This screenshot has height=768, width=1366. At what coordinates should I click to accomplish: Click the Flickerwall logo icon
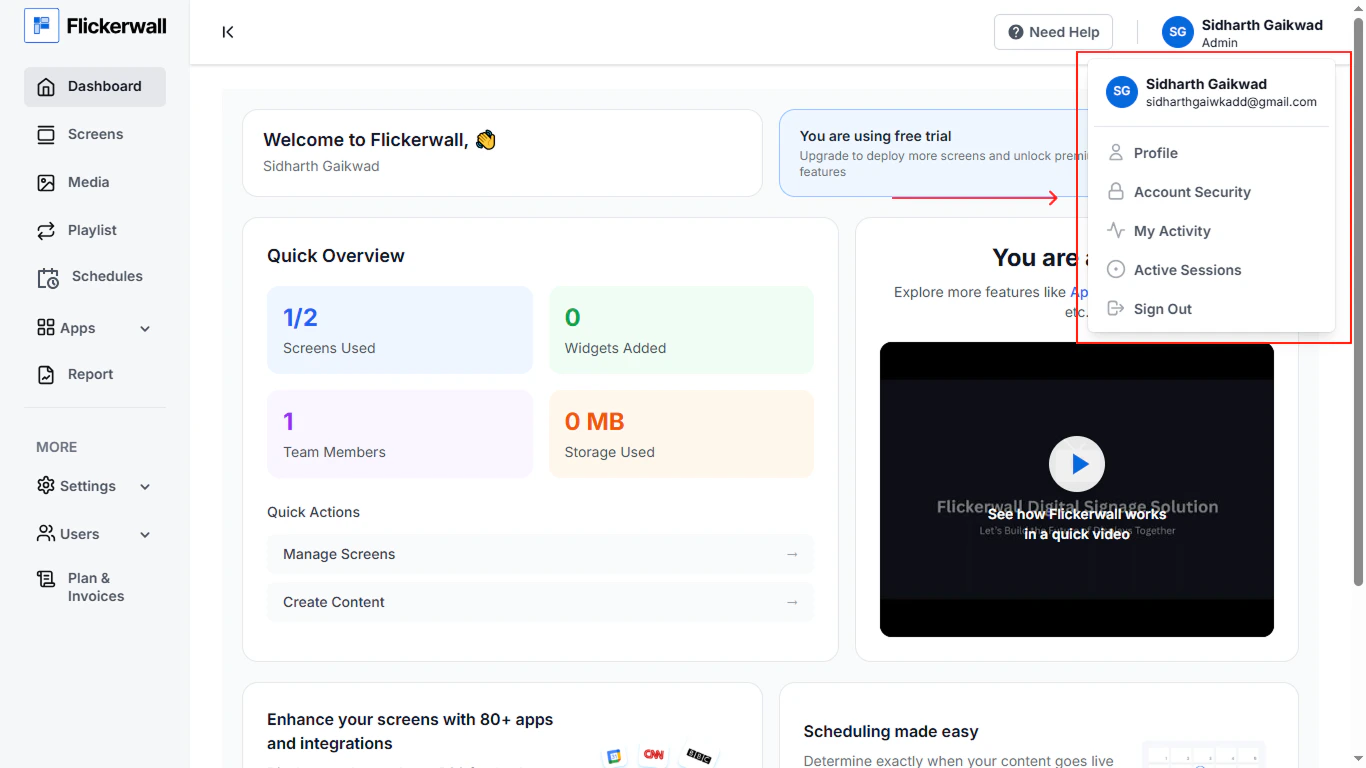coord(41,26)
